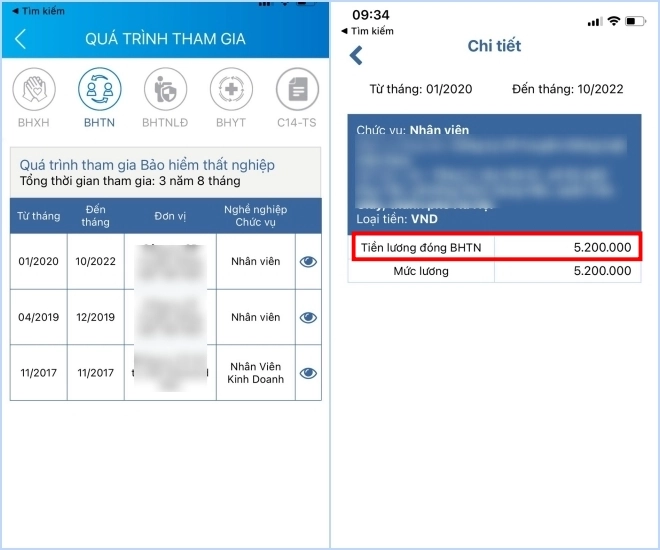This screenshot has height=550, width=660.
Task: Click Đến tháng: 10/2022 in detail screen
Action: pos(567,89)
